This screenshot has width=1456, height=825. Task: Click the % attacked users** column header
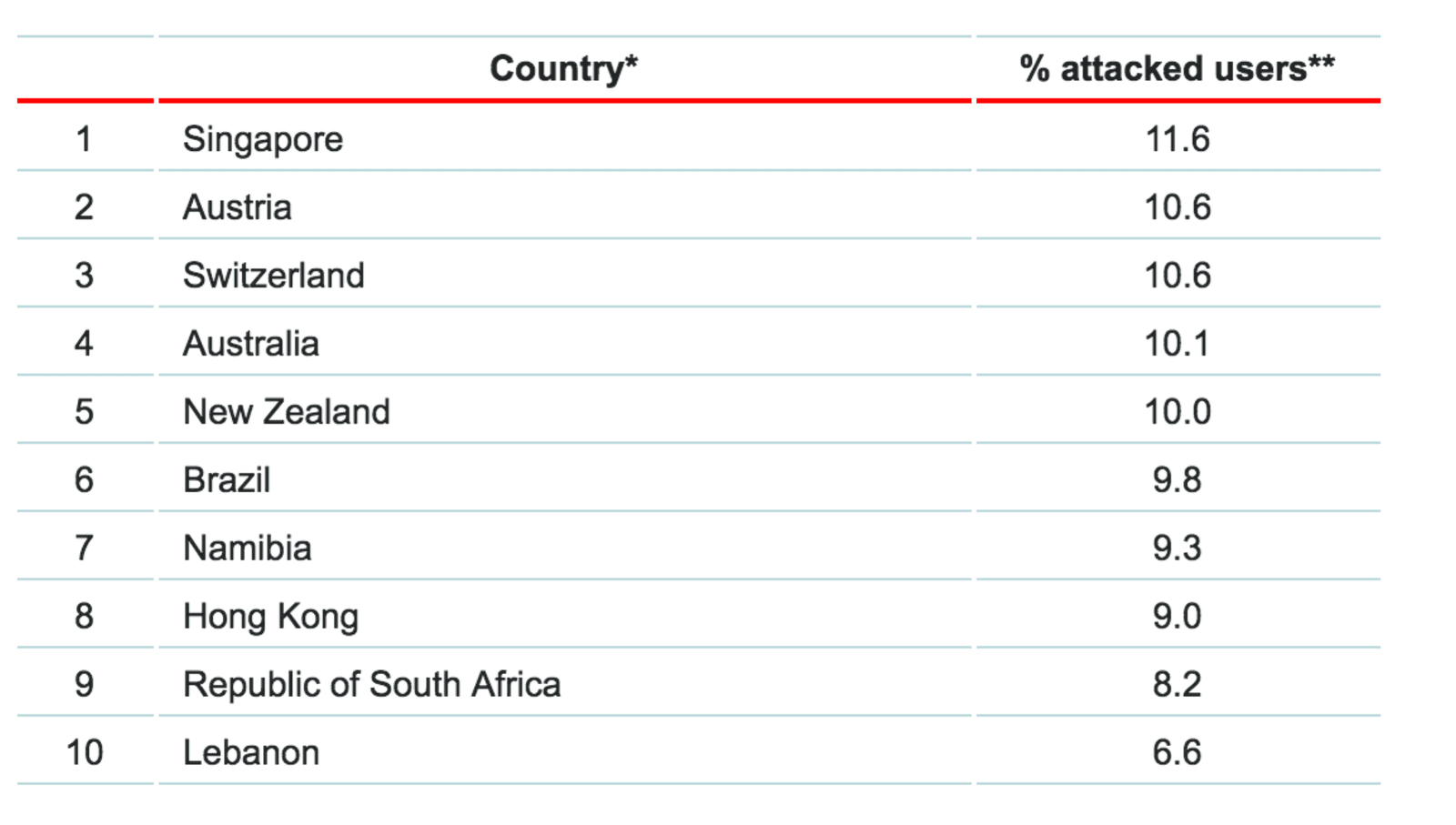coord(1177,68)
